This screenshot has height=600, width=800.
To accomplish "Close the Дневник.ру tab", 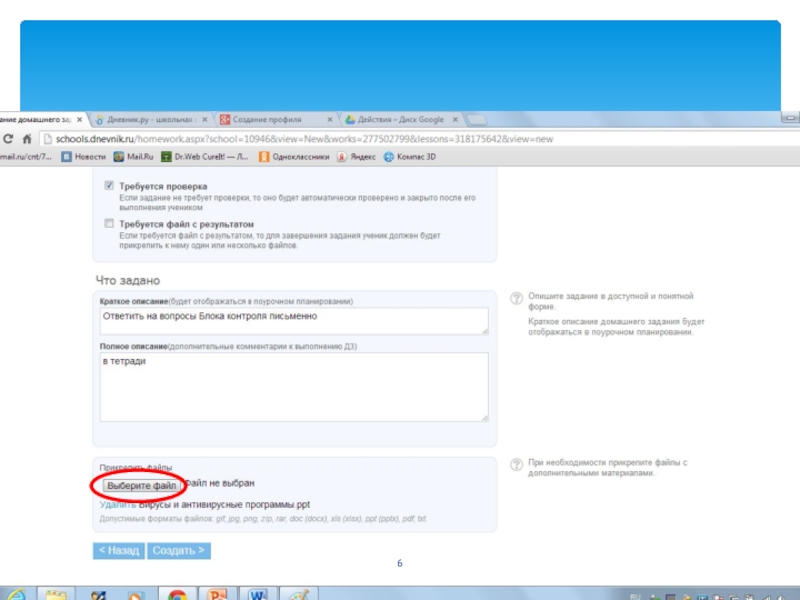I will (x=205, y=119).
